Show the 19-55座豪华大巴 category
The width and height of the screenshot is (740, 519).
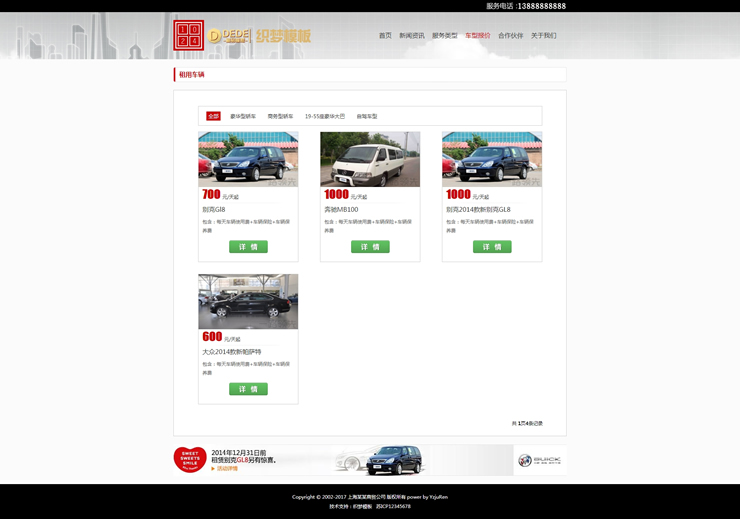pos(325,116)
